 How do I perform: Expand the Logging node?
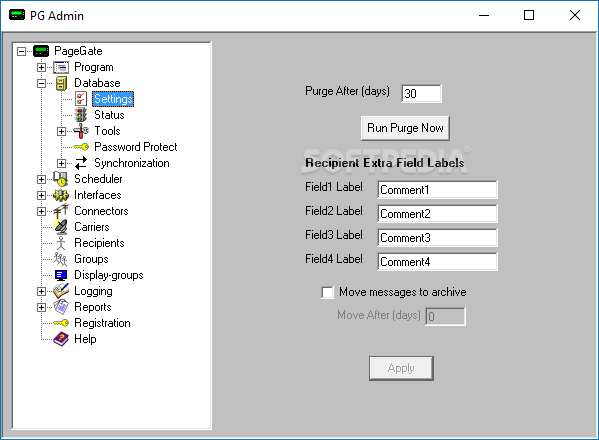[41, 291]
